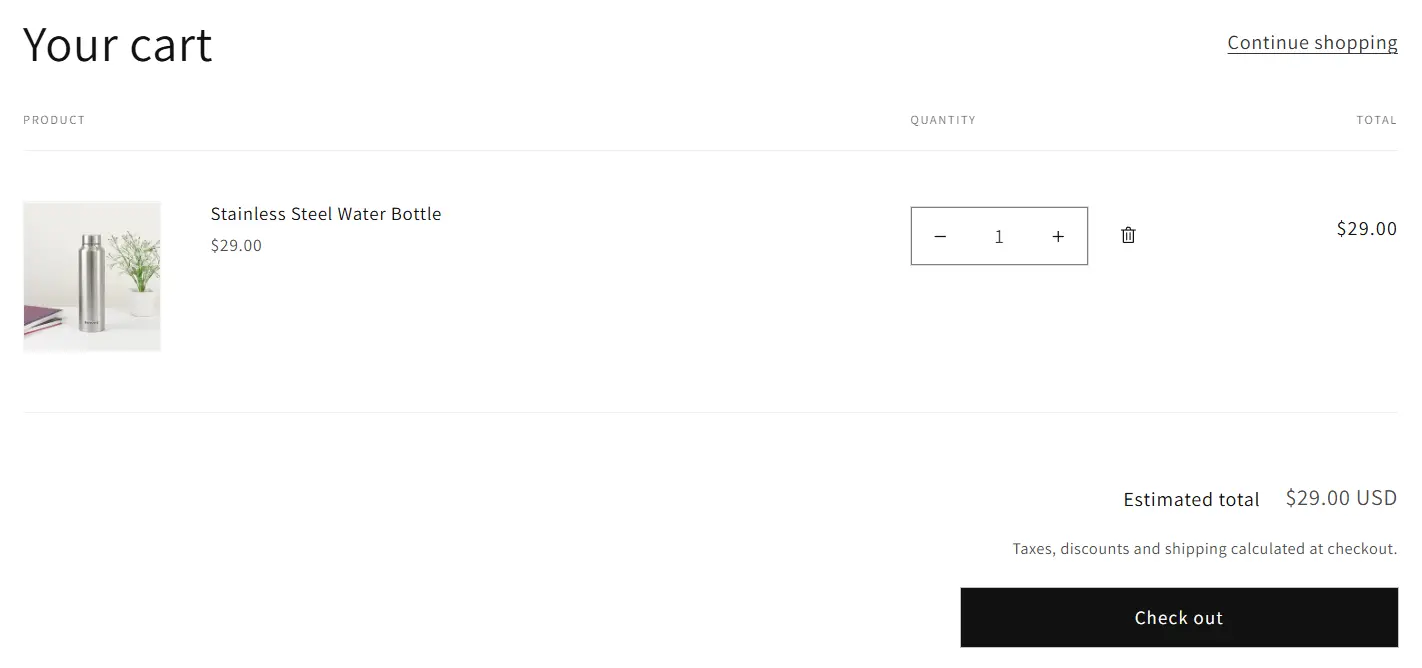Image resolution: width=1422 pixels, height=668 pixels.
Task: Click the minus icon to decrease quantity
Action: [x=940, y=236]
